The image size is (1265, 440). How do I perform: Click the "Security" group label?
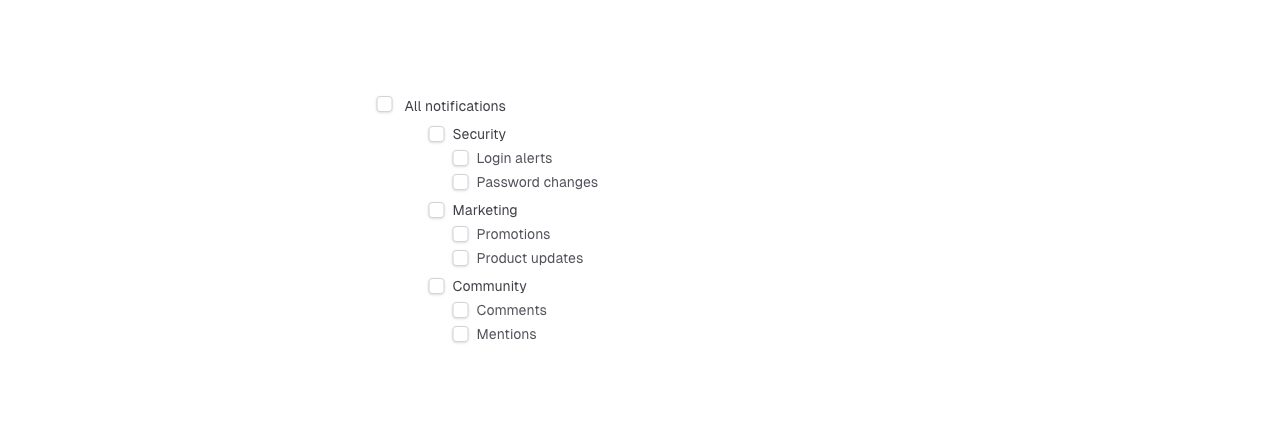pos(479,134)
